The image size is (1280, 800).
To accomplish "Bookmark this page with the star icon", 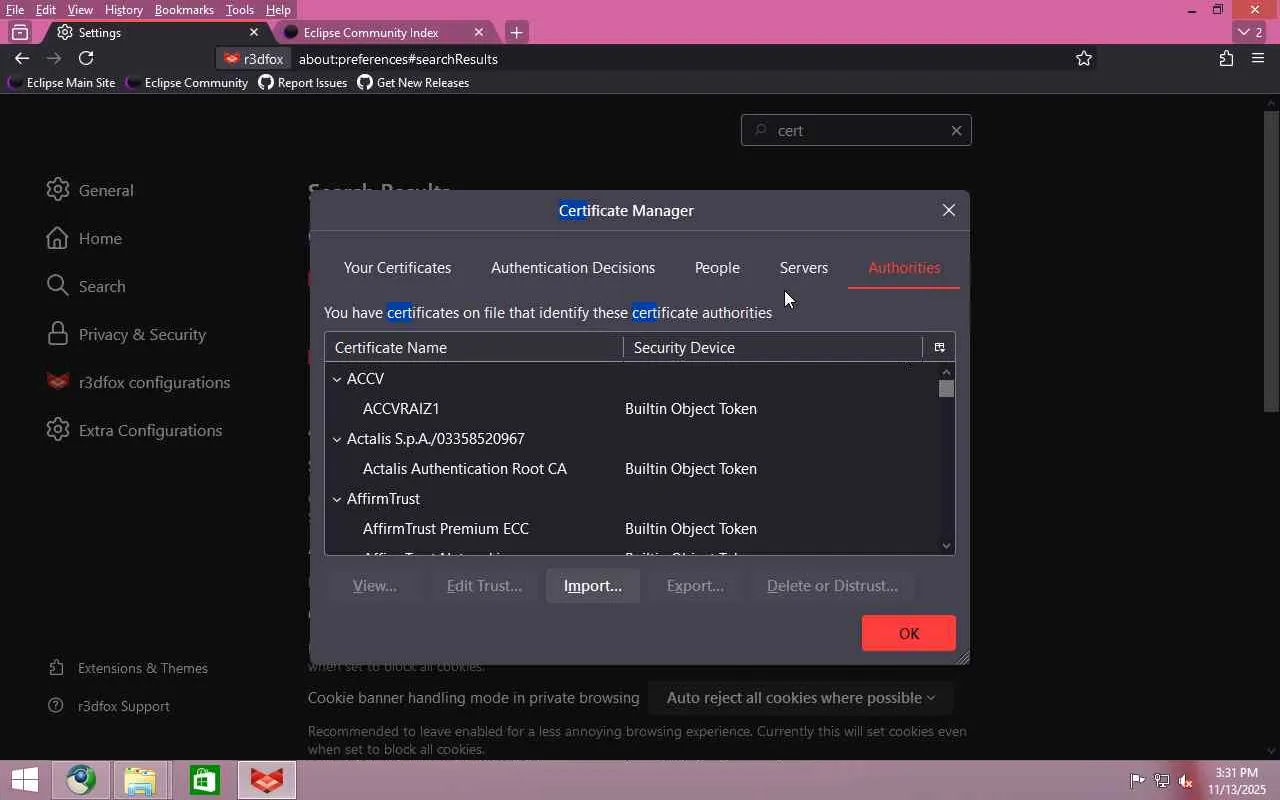I will [x=1084, y=58].
